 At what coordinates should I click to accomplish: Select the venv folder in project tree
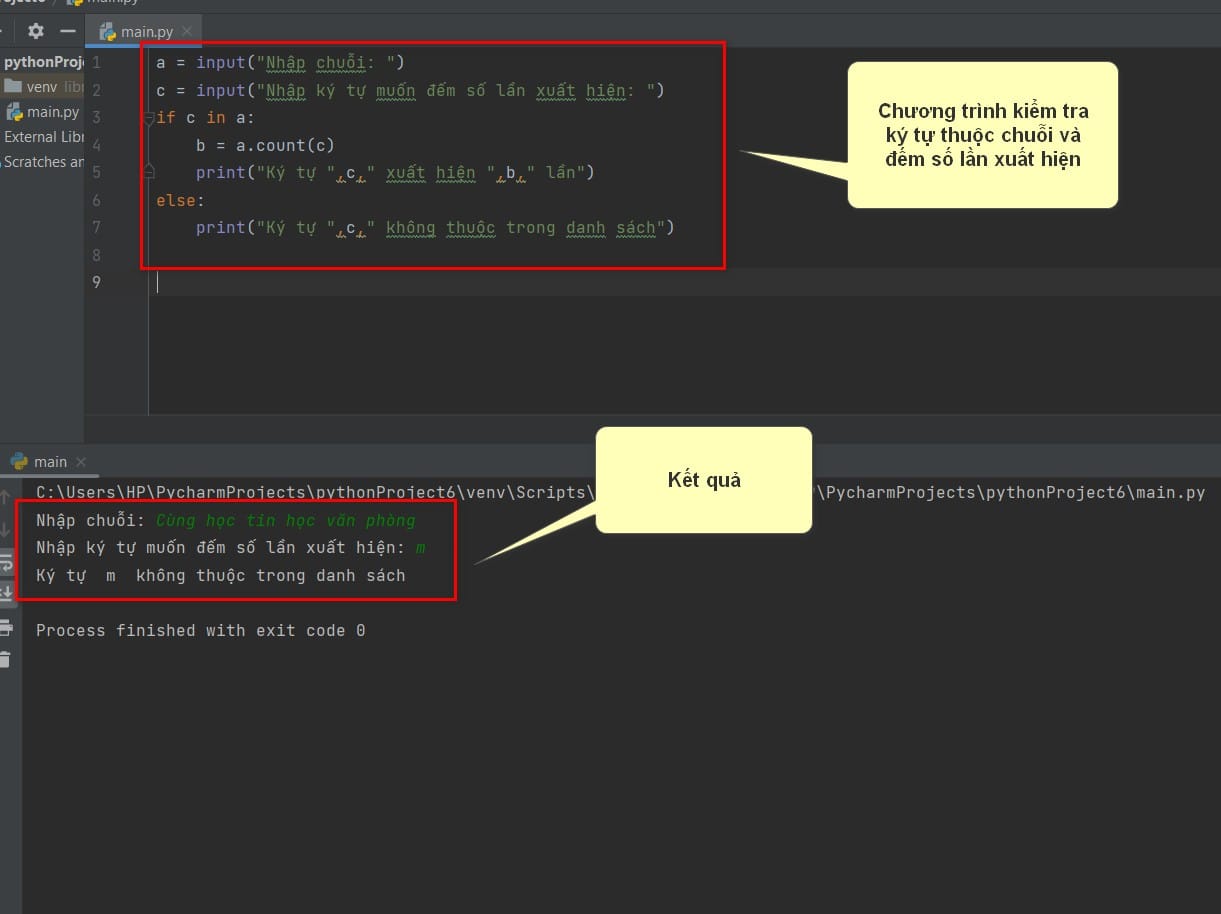(x=42, y=86)
